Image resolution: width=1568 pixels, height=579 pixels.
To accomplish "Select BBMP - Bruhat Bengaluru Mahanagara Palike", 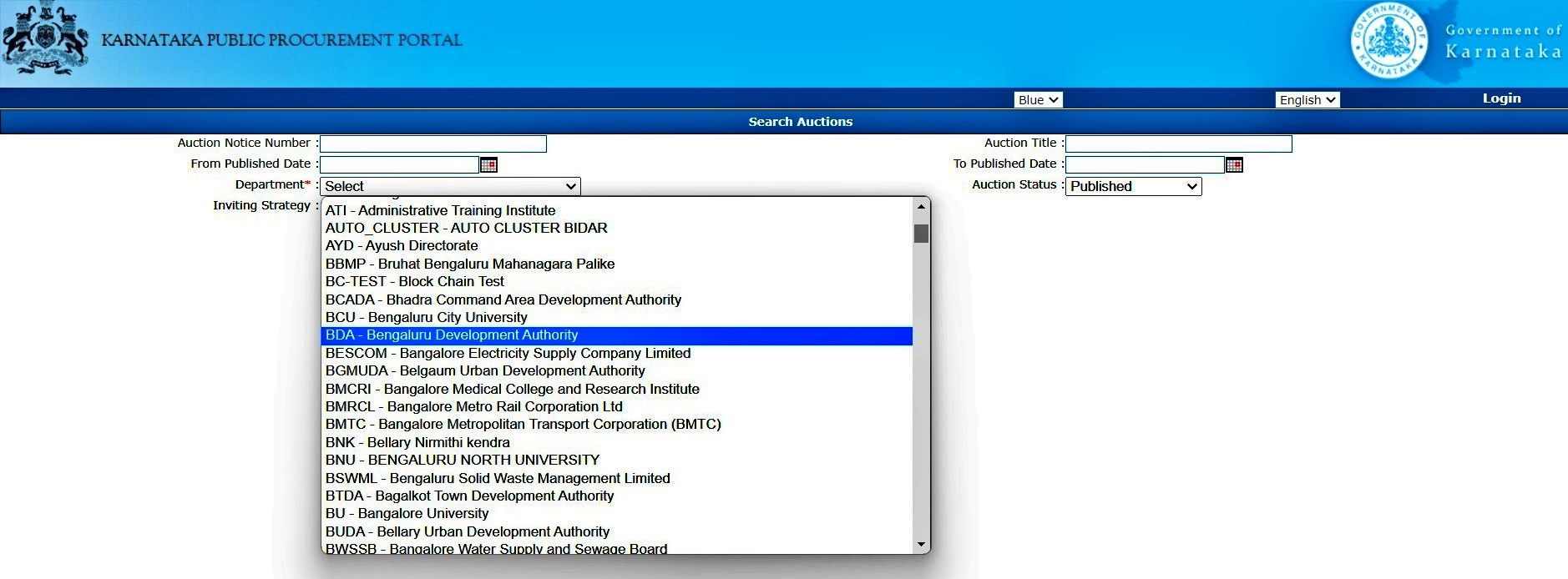I will coord(617,264).
